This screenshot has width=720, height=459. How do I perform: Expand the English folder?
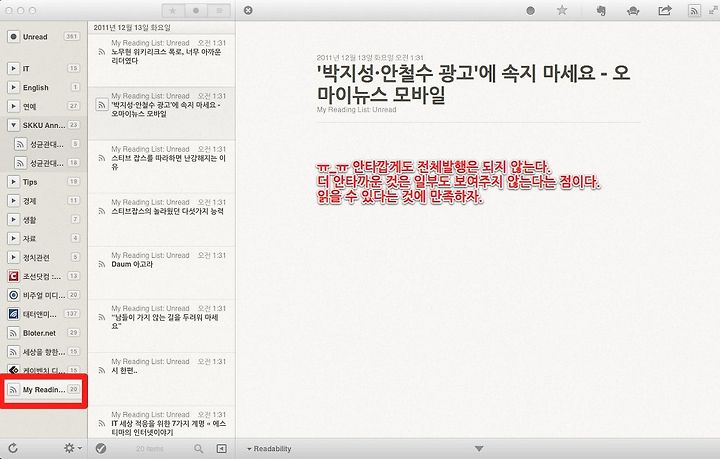(x=13, y=87)
